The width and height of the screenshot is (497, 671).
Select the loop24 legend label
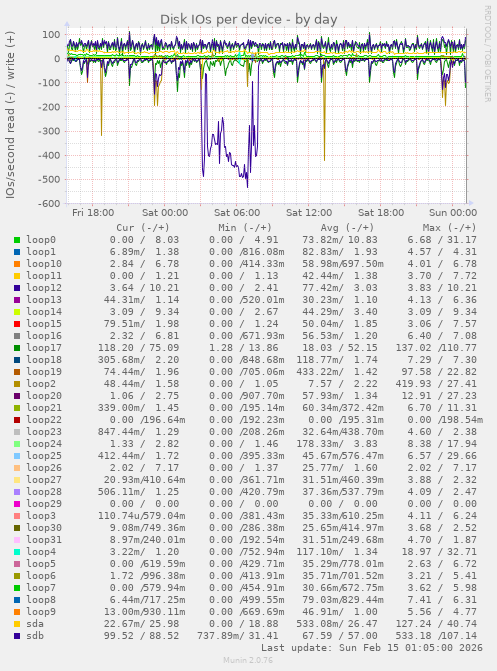(x=44, y=444)
